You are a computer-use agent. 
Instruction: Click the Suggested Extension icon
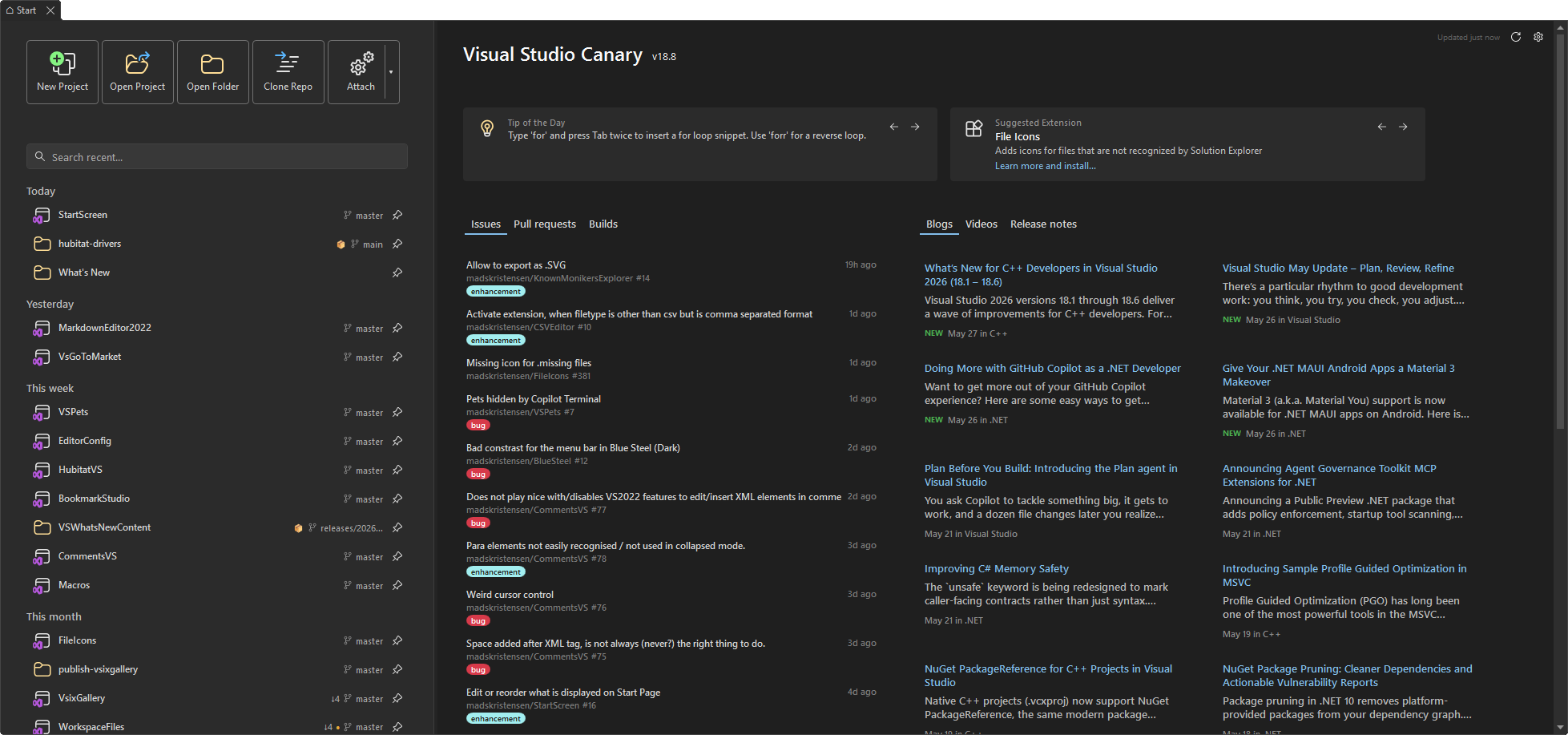pos(973,128)
